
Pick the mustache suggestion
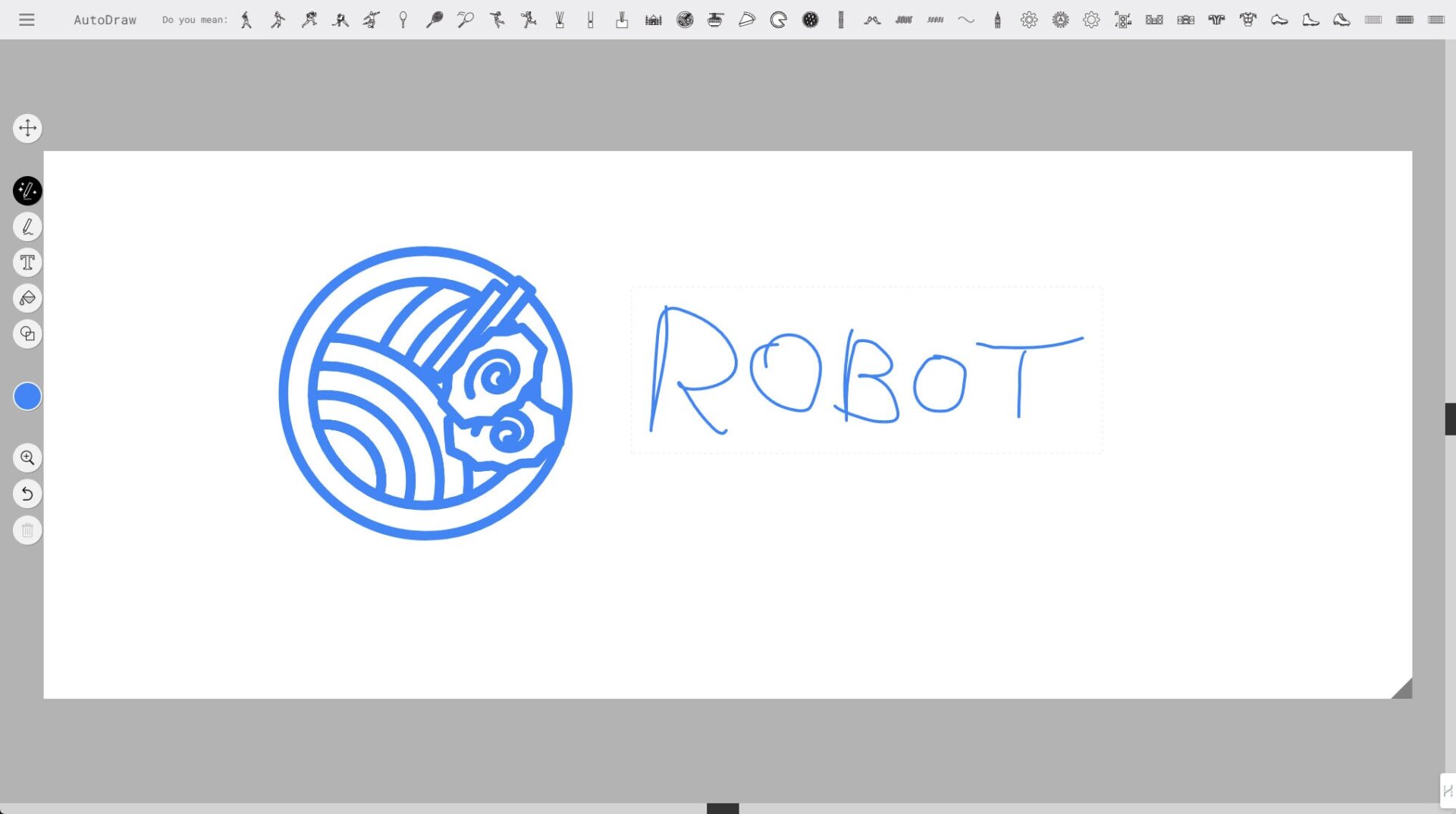[x=872, y=20]
